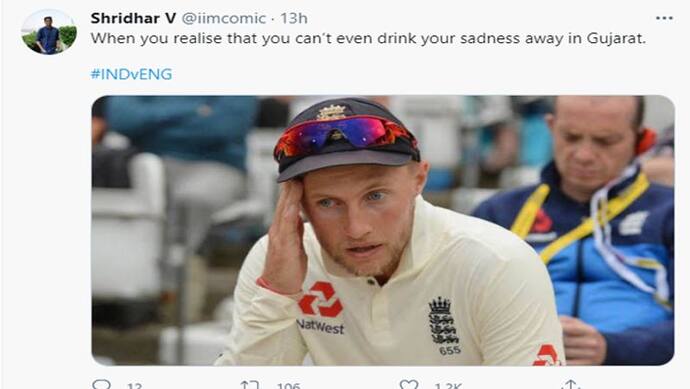Click the Shridhar V display name
This screenshot has width=690, height=389.
[133, 18]
